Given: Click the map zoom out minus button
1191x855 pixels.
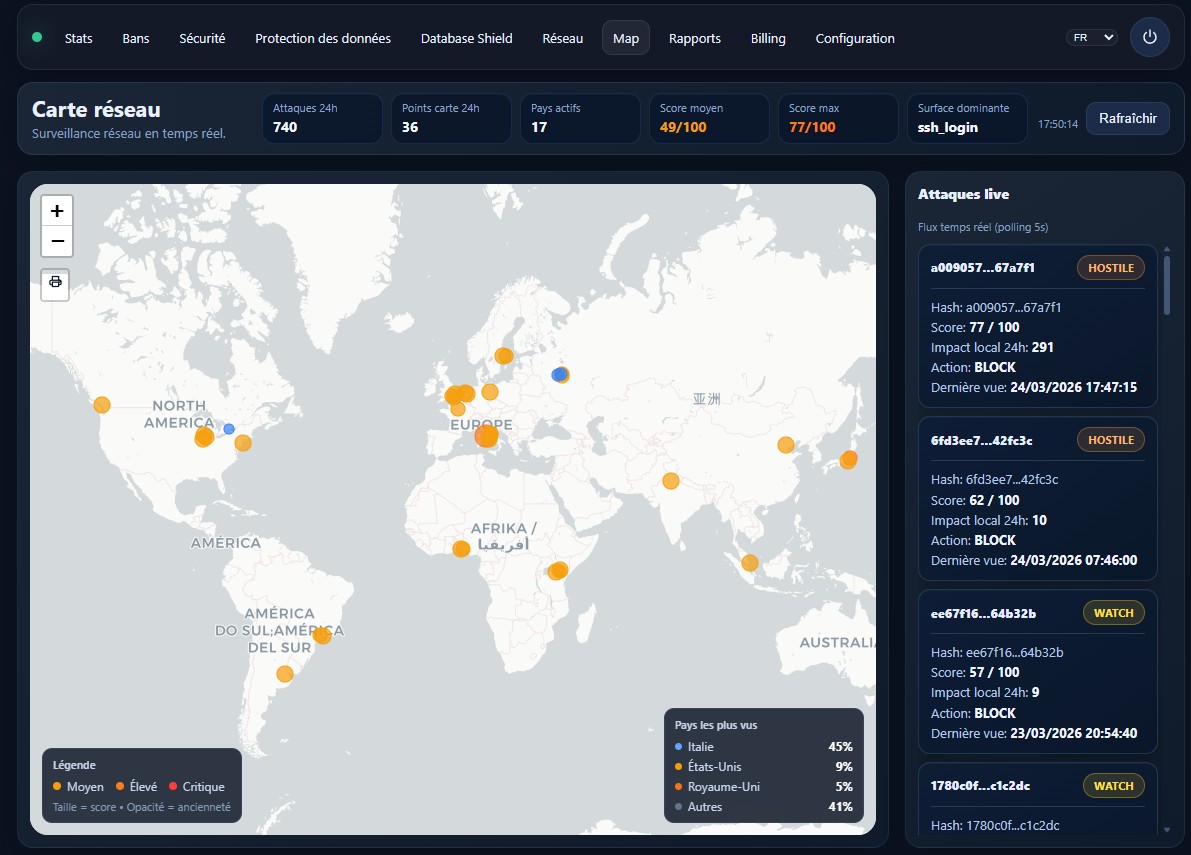Looking at the screenshot, I should tap(57, 241).
